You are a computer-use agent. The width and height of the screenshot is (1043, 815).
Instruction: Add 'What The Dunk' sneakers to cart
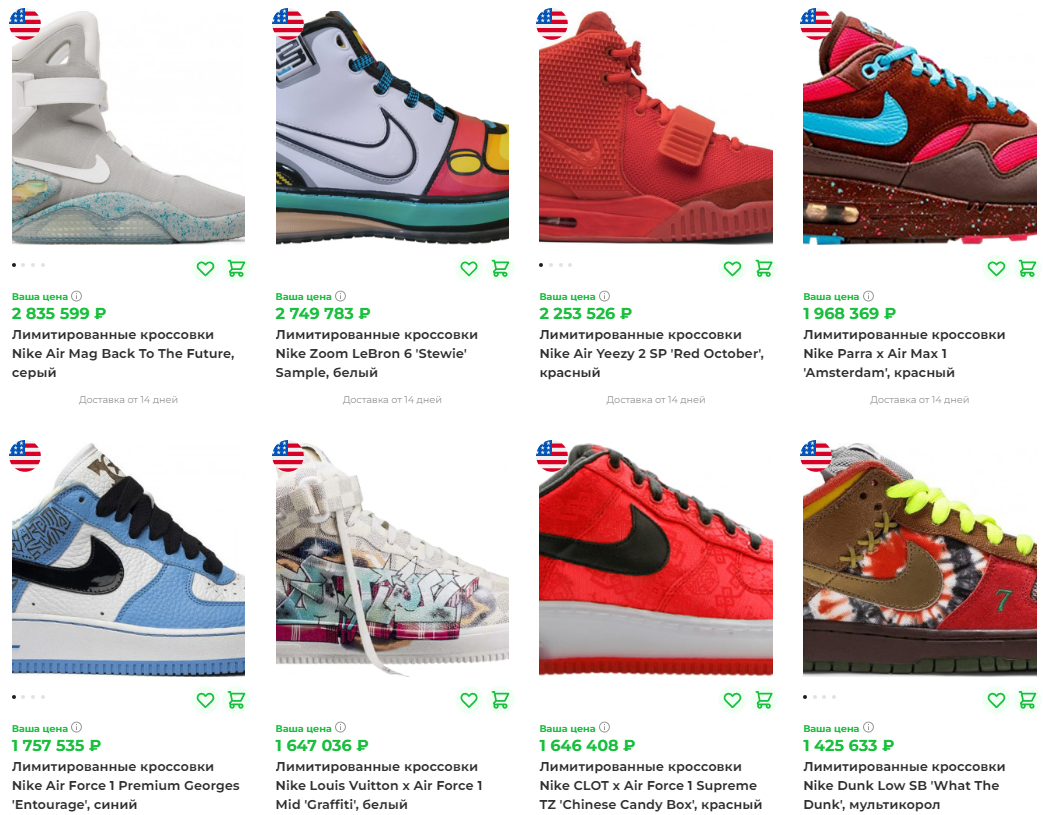pos(1027,700)
